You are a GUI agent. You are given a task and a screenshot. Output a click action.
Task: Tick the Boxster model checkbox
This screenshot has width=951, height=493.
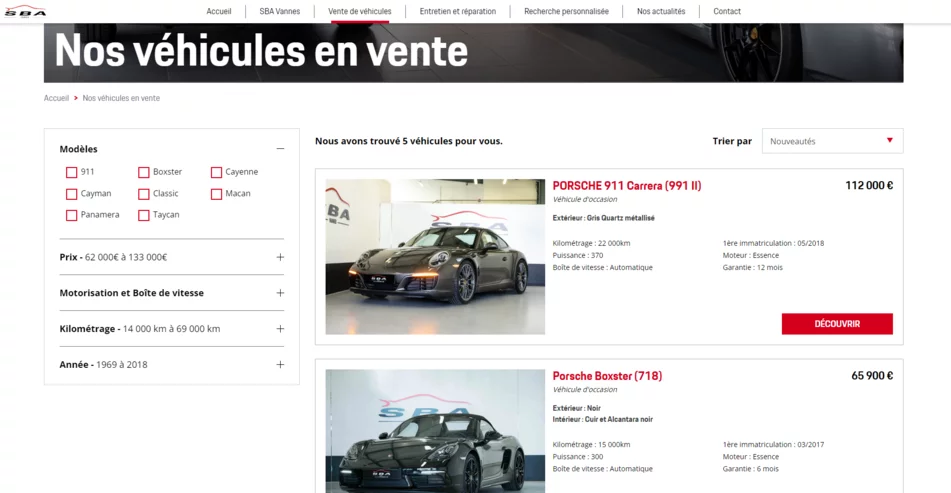tap(144, 172)
